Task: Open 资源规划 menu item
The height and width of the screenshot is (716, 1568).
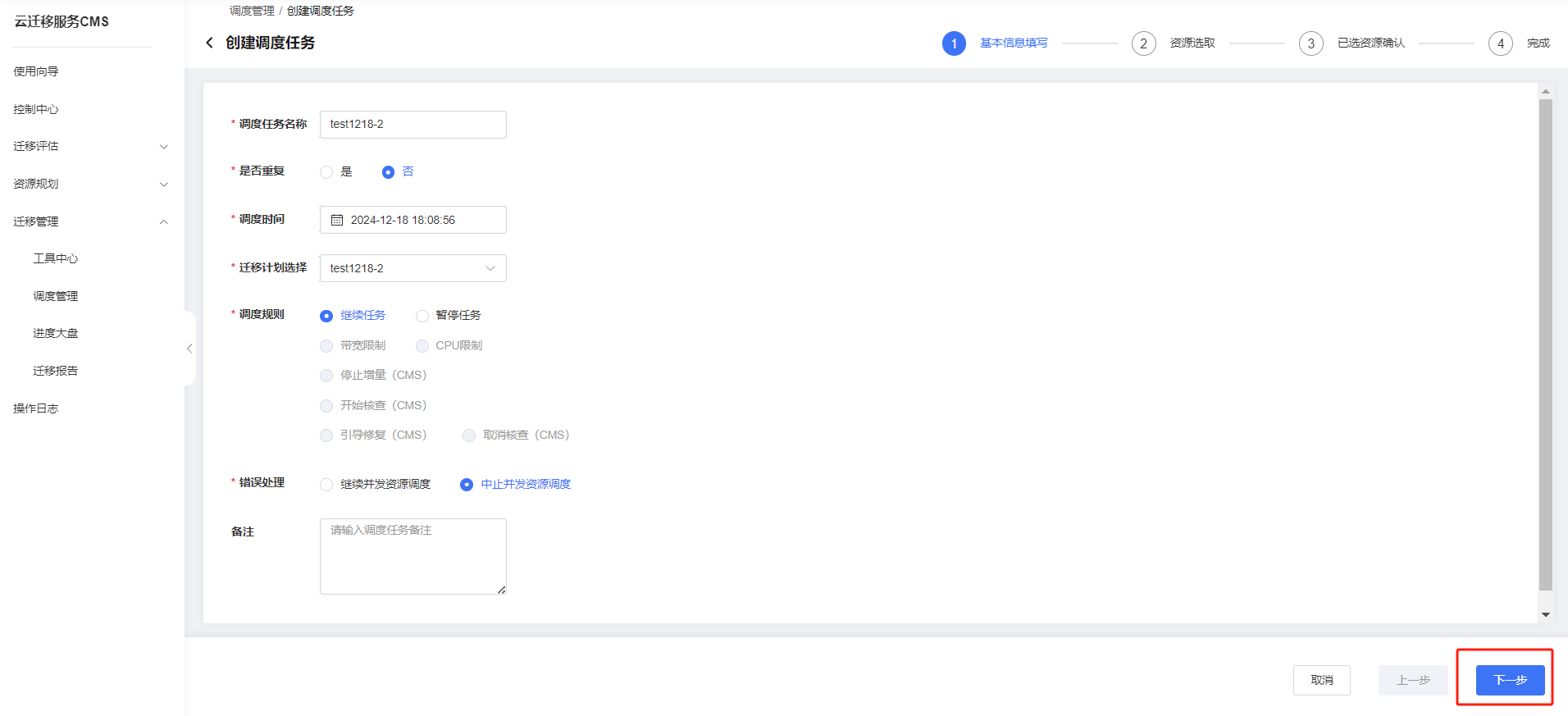Action: (x=36, y=184)
